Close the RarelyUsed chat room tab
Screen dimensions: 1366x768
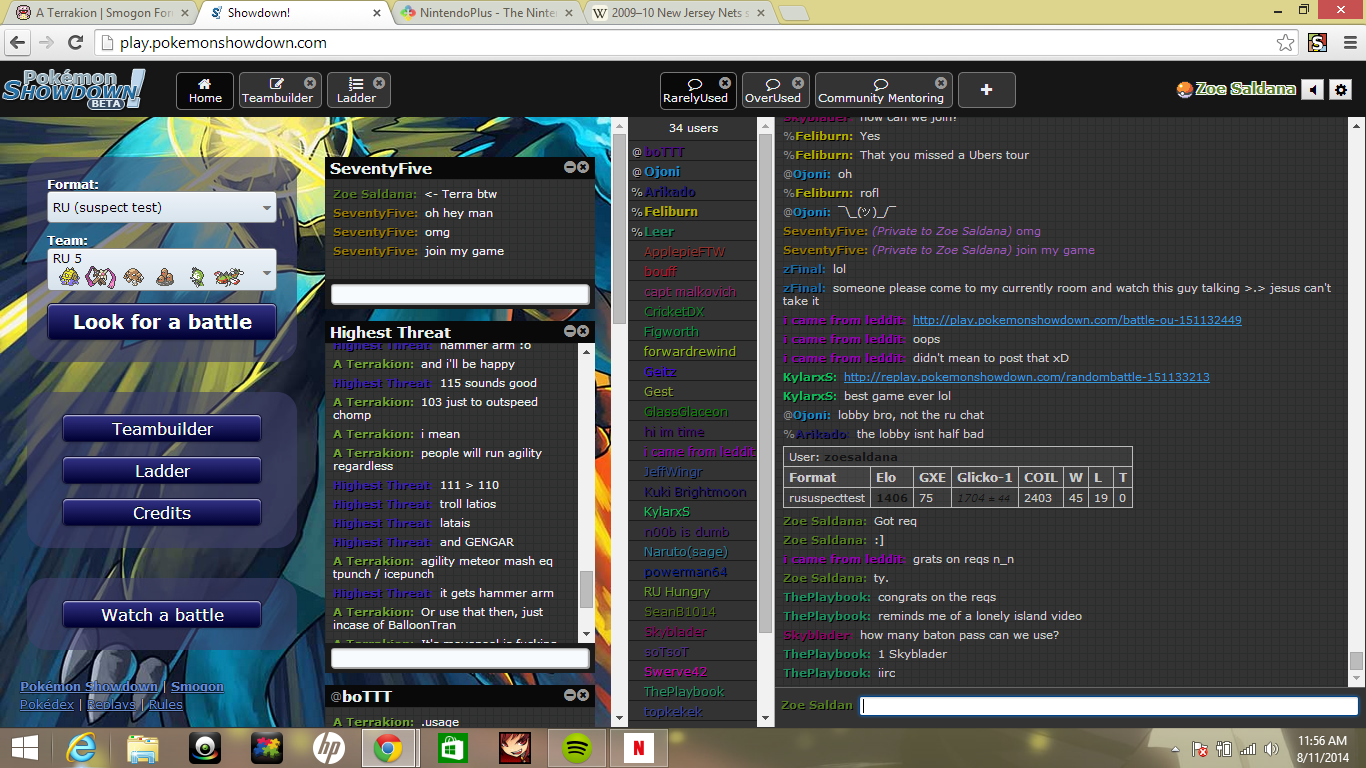(725, 83)
